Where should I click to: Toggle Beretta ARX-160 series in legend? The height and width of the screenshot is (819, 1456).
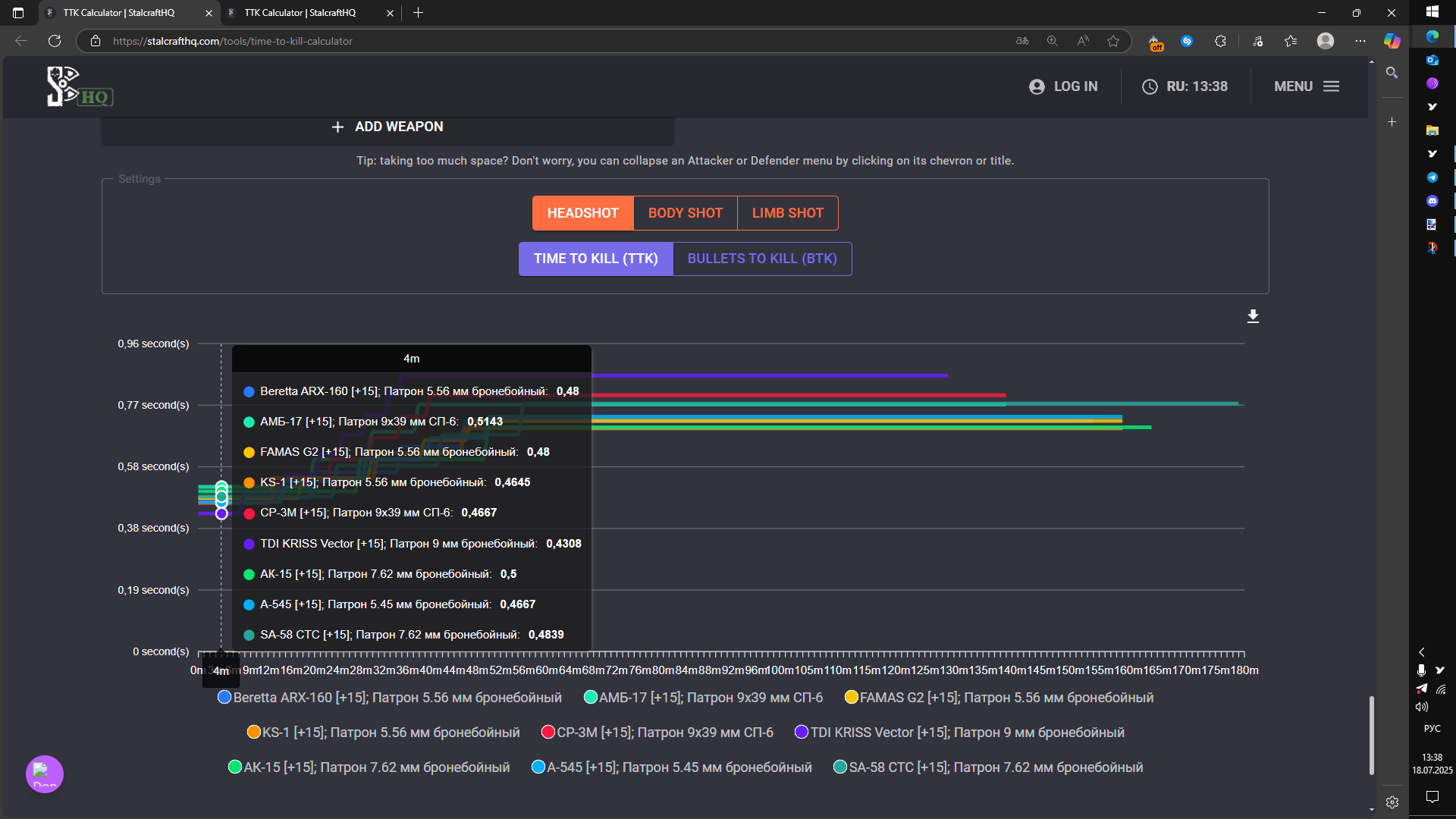(390, 698)
